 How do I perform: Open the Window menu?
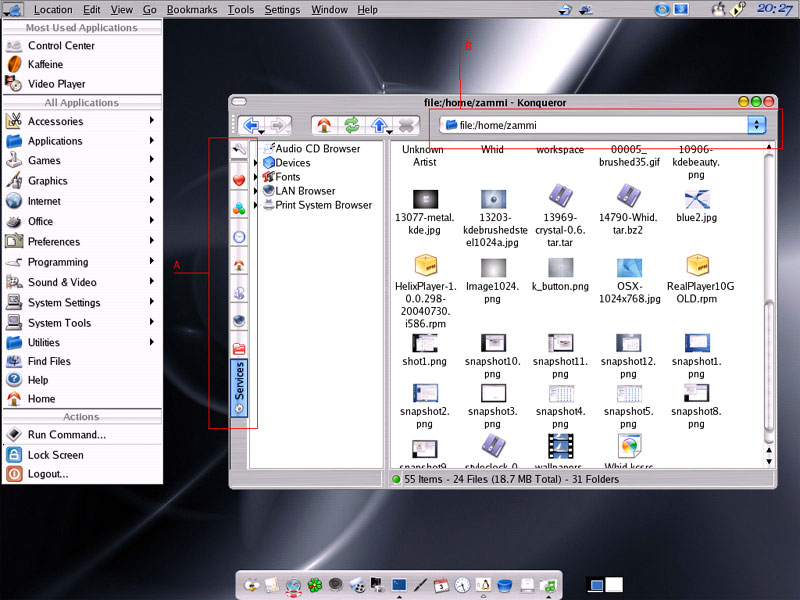pos(330,10)
